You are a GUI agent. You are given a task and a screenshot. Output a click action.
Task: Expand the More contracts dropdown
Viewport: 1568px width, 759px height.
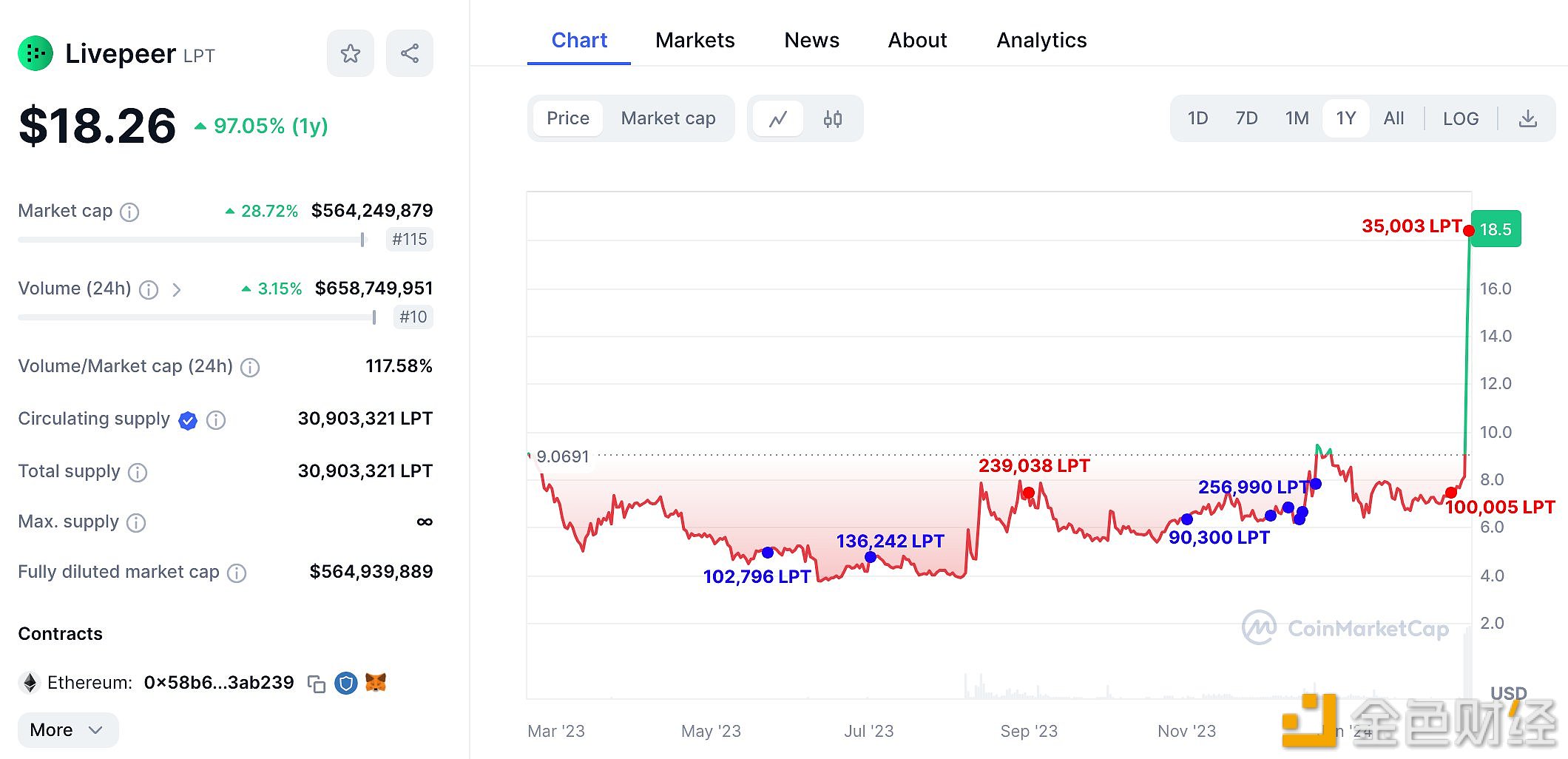tap(68, 730)
